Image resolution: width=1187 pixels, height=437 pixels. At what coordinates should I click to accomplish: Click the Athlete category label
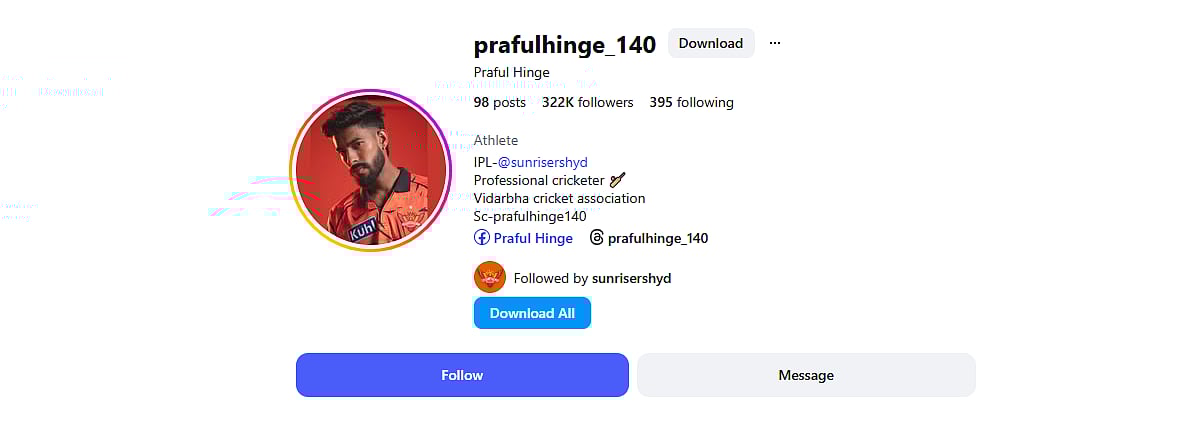click(x=496, y=140)
